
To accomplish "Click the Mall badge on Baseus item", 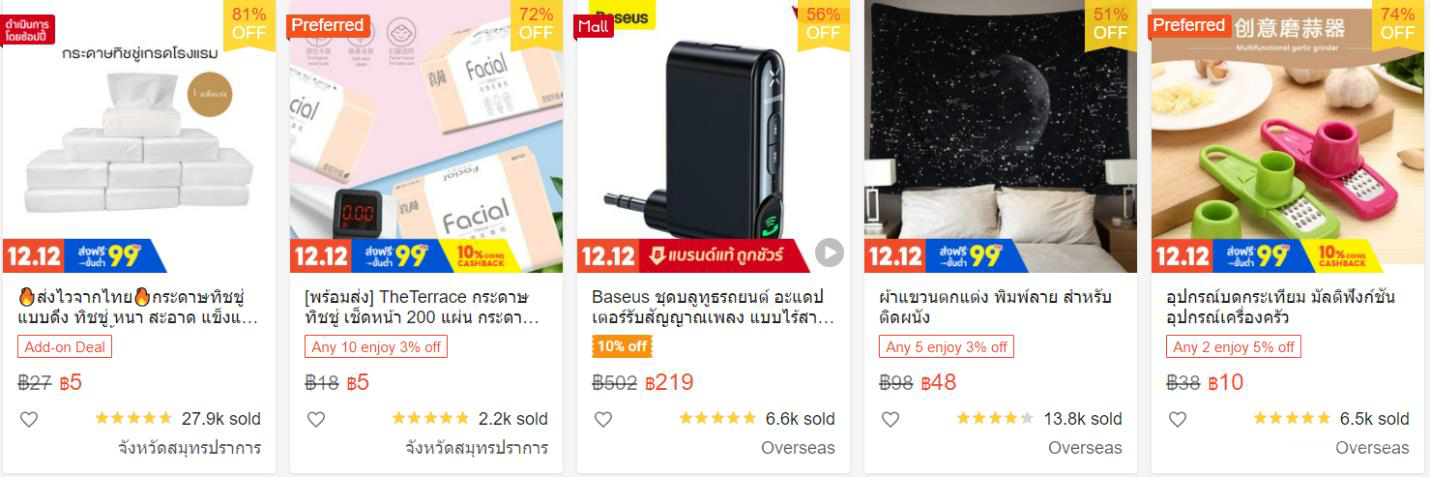I will [593, 27].
